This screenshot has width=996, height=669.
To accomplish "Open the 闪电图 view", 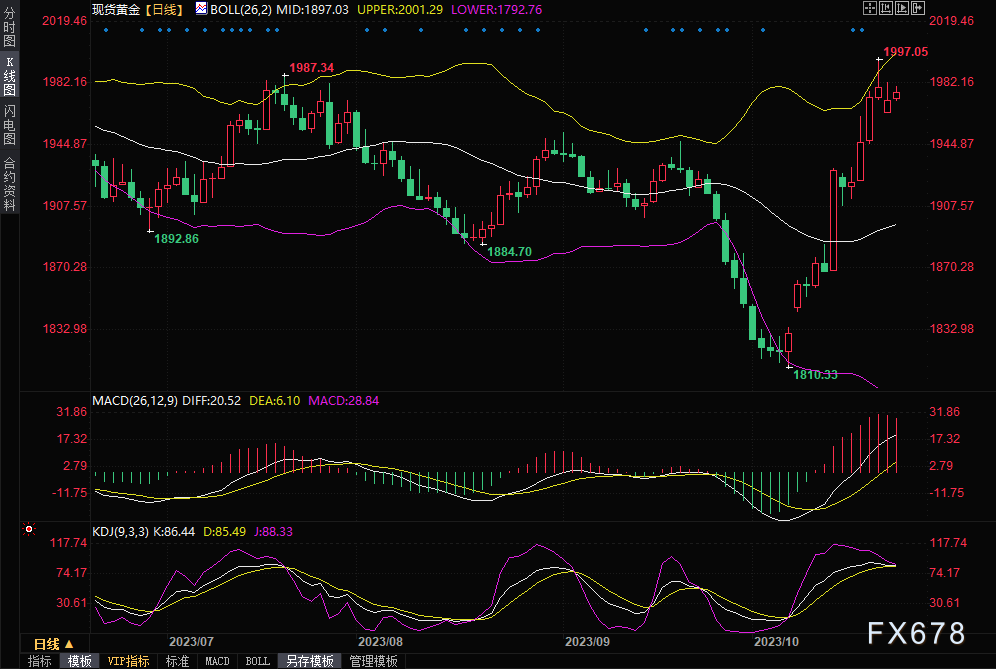I will (9, 125).
